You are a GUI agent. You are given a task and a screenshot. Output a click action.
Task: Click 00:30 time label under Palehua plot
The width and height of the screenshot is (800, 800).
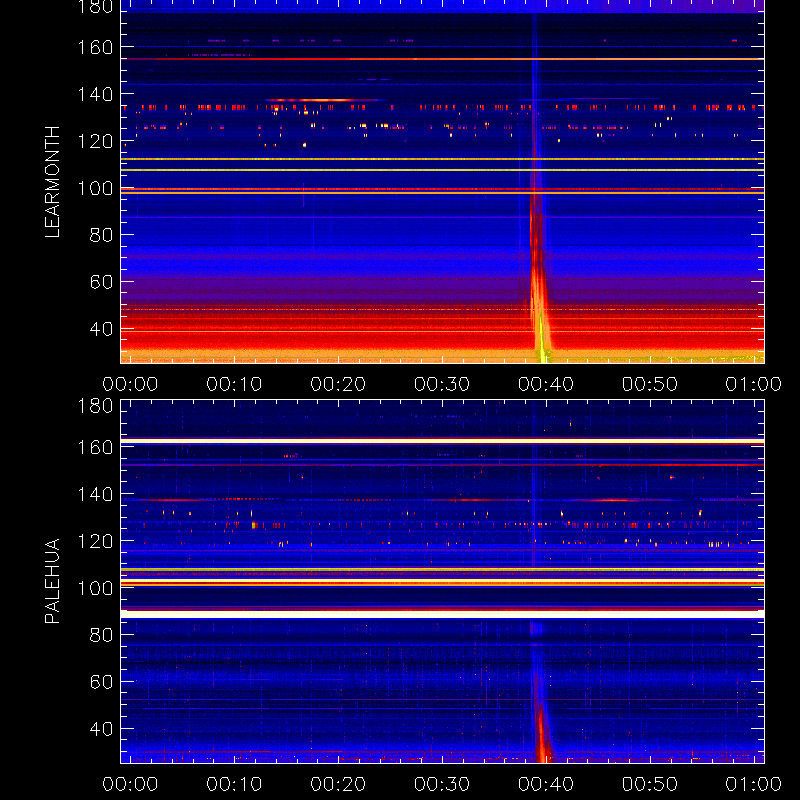(x=442, y=784)
